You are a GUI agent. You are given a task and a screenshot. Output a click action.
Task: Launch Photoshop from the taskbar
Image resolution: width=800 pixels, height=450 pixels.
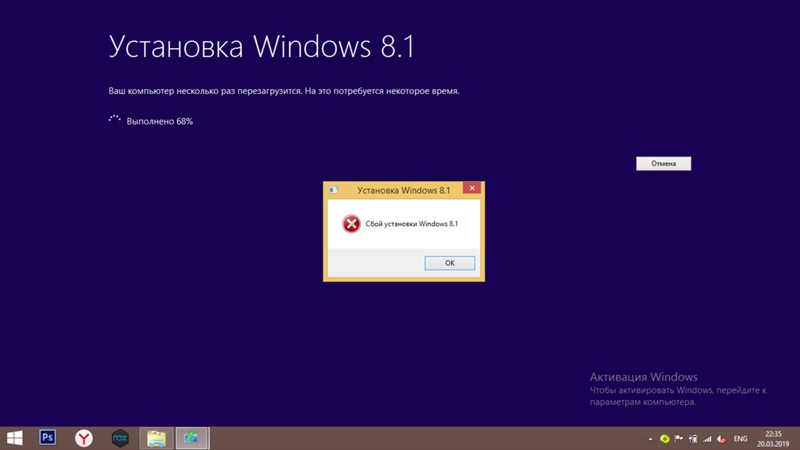click(47, 438)
